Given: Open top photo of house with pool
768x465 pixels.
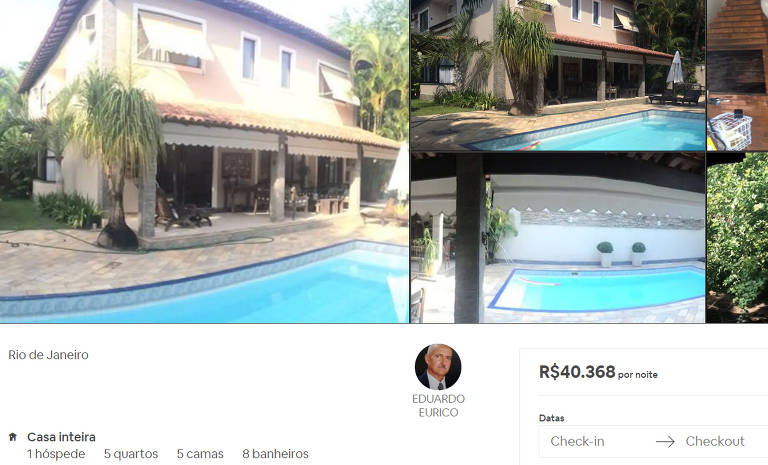Looking at the screenshot, I should click(558, 75).
